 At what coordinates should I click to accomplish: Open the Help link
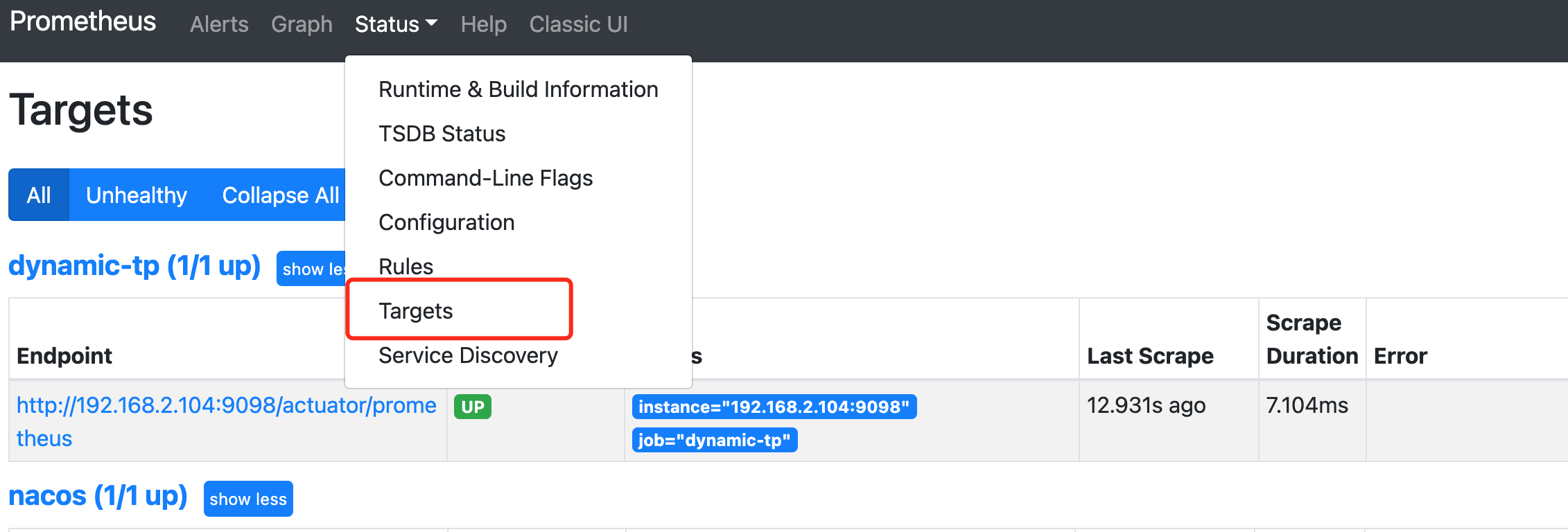pyautogui.click(x=484, y=24)
